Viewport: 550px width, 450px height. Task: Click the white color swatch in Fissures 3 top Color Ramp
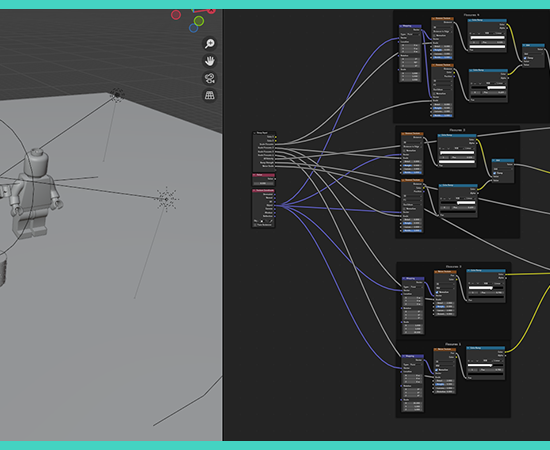pos(457,162)
